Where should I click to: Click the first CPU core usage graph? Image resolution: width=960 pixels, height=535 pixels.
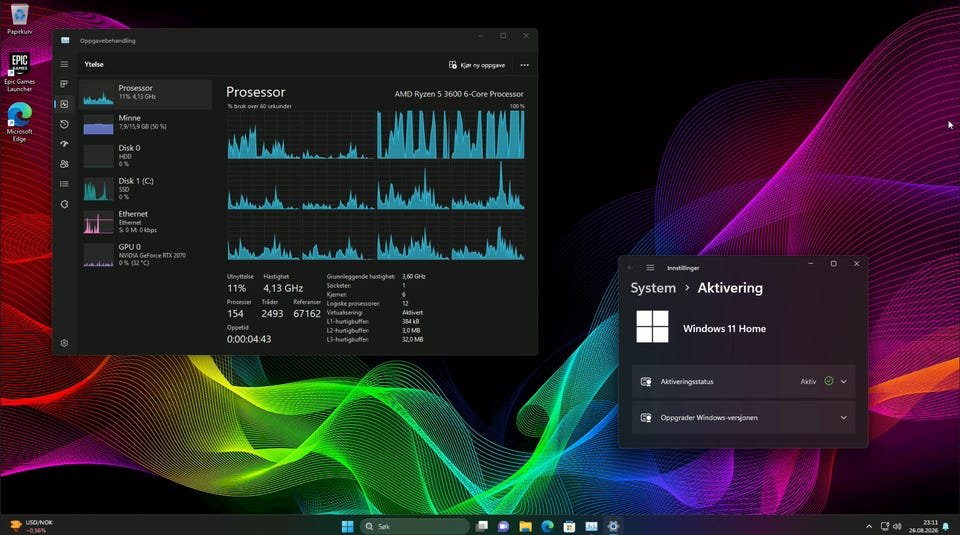click(264, 135)
